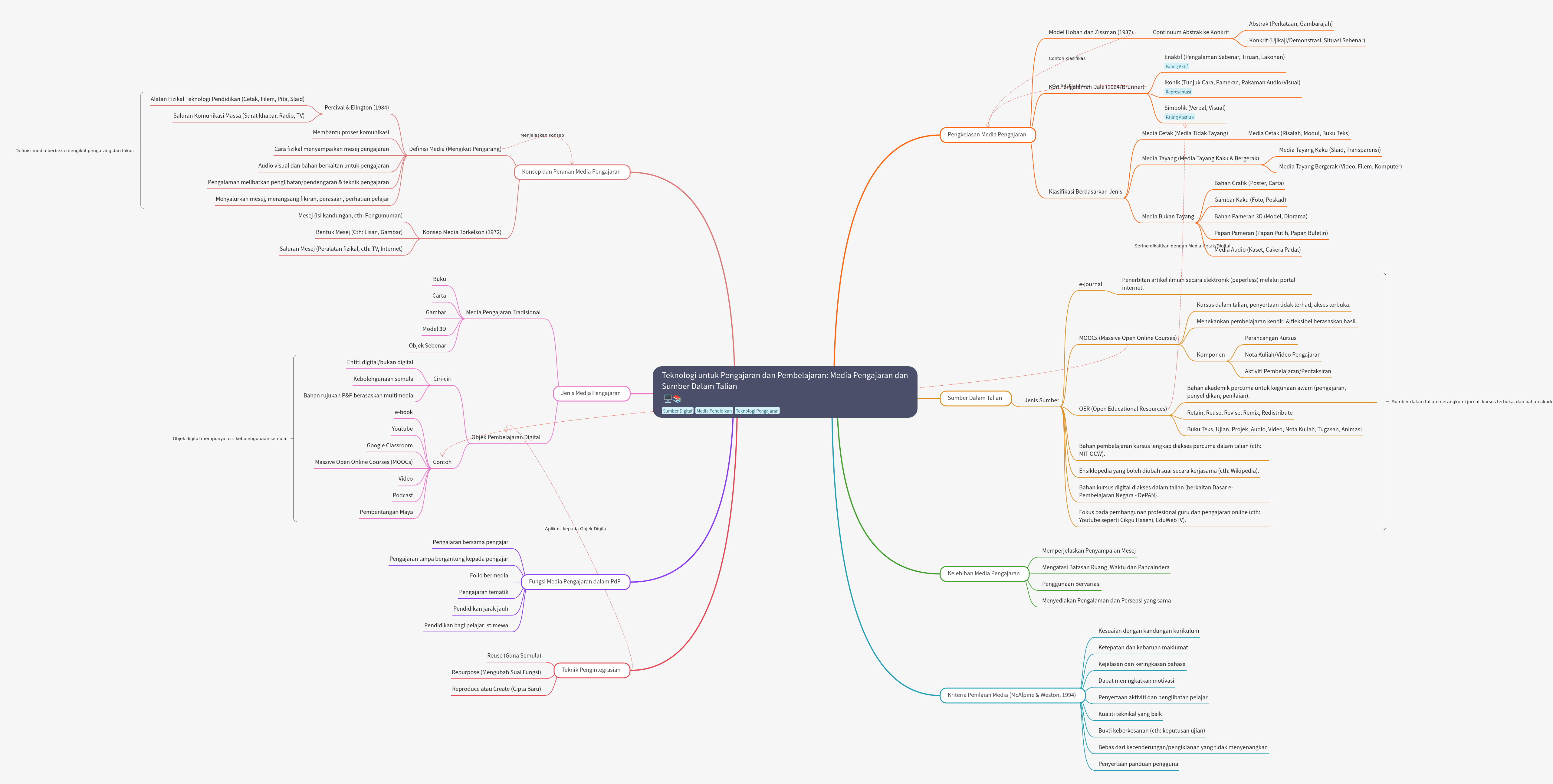
Task: Click the computer monitor emoji icon
Action: pyautogui.click(x=667, y=399)
